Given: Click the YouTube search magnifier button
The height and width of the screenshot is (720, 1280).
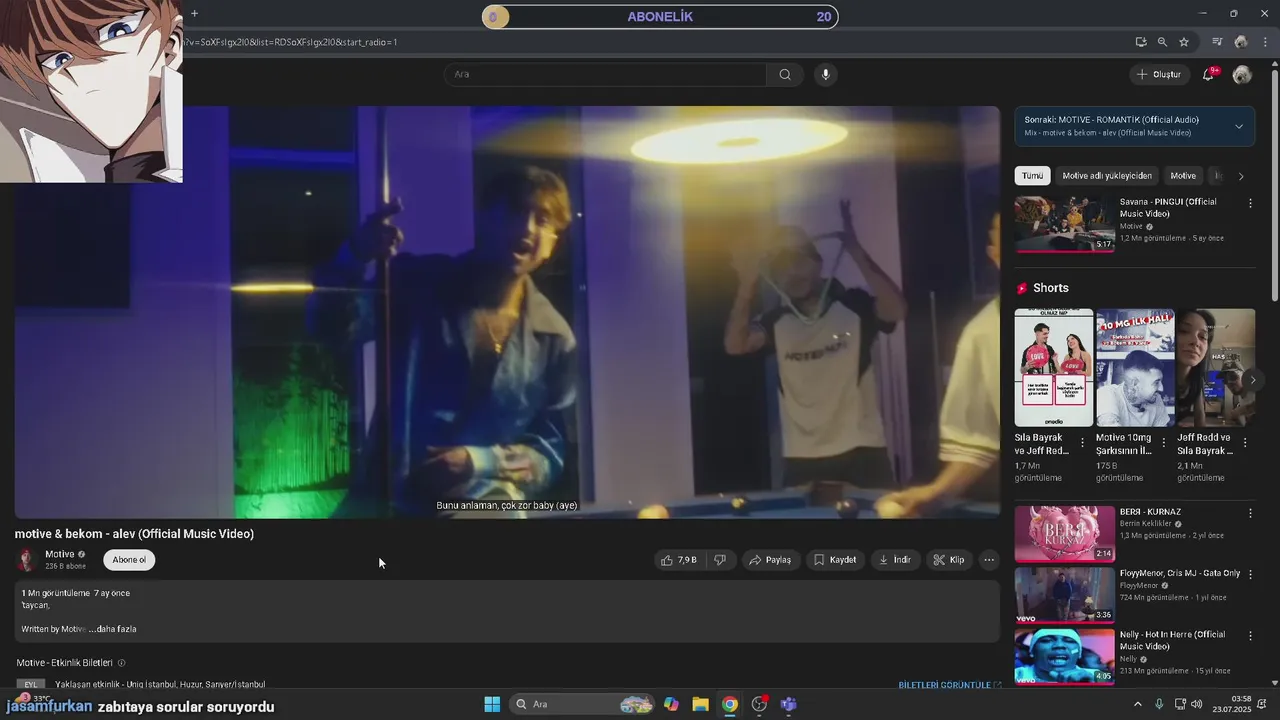Looking at the screenshot, I should tap(785, 74).
